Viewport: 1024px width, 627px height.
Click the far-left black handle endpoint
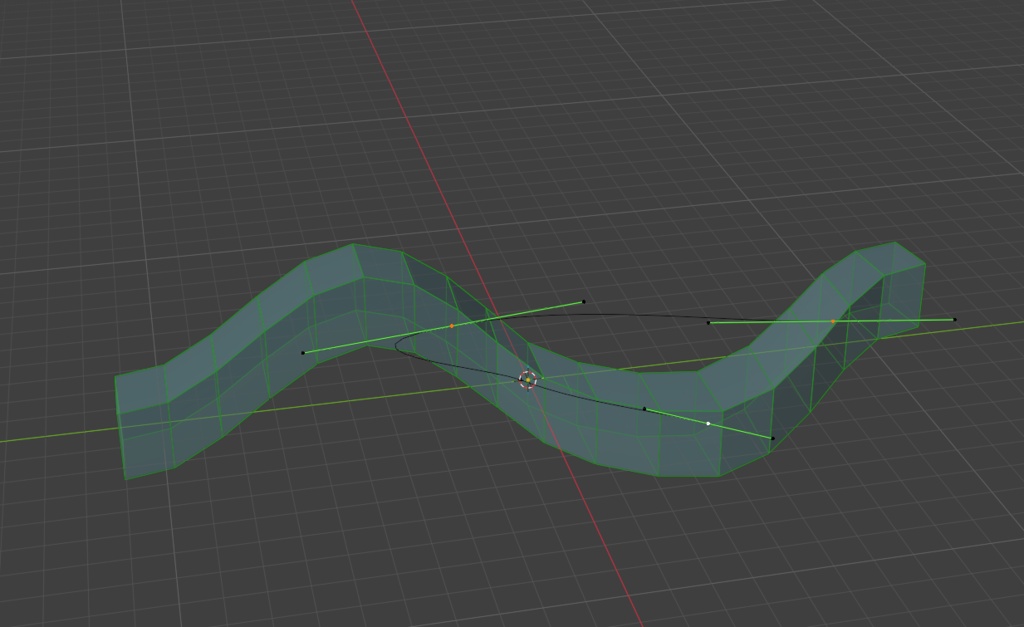pyautogui.click(x=303, y=353)
